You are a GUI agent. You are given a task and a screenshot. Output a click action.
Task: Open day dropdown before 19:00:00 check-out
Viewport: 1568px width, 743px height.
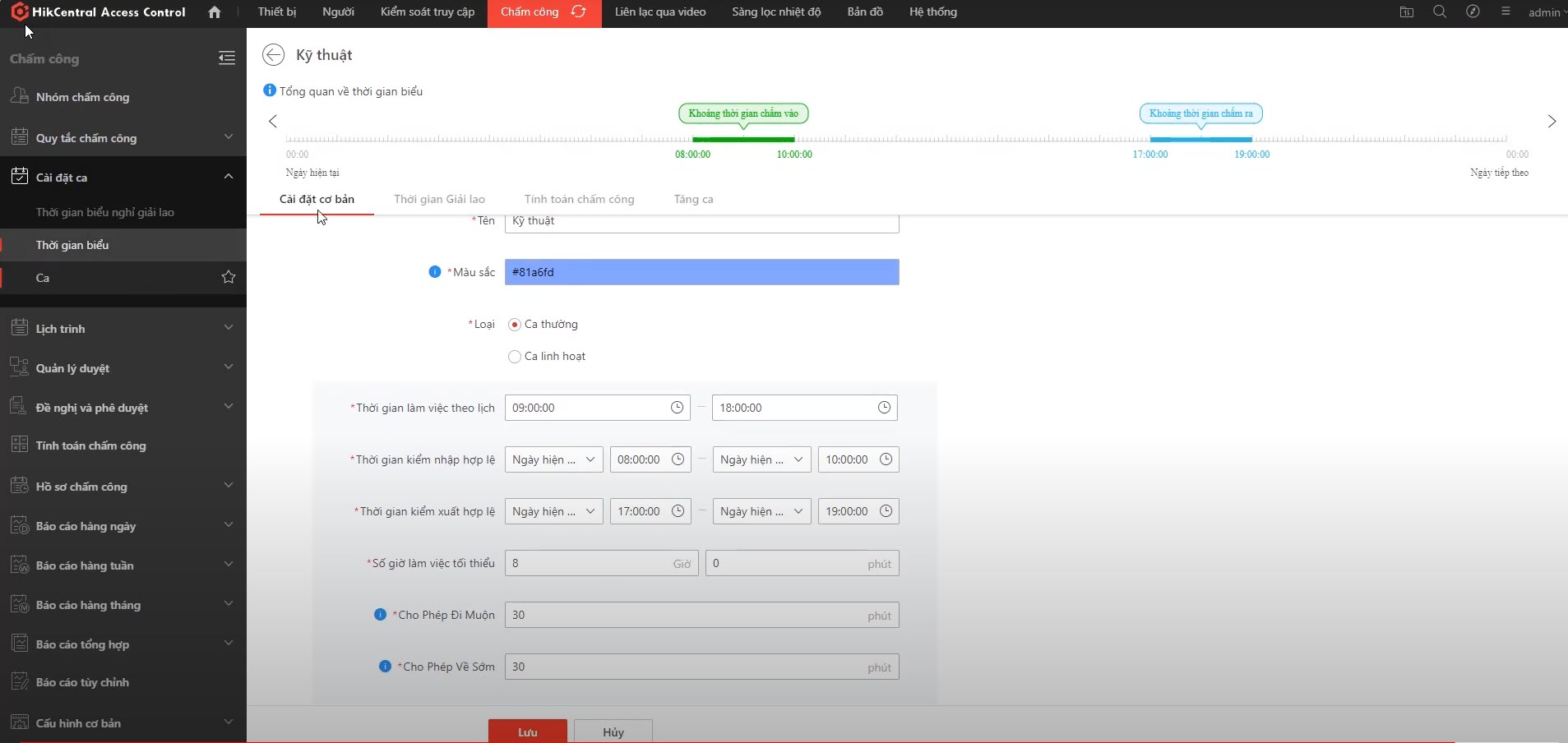761,511
